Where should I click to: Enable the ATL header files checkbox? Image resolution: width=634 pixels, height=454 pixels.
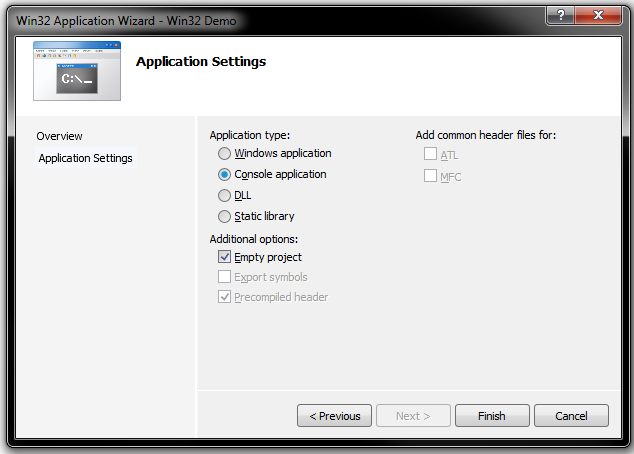coord(431,155)
